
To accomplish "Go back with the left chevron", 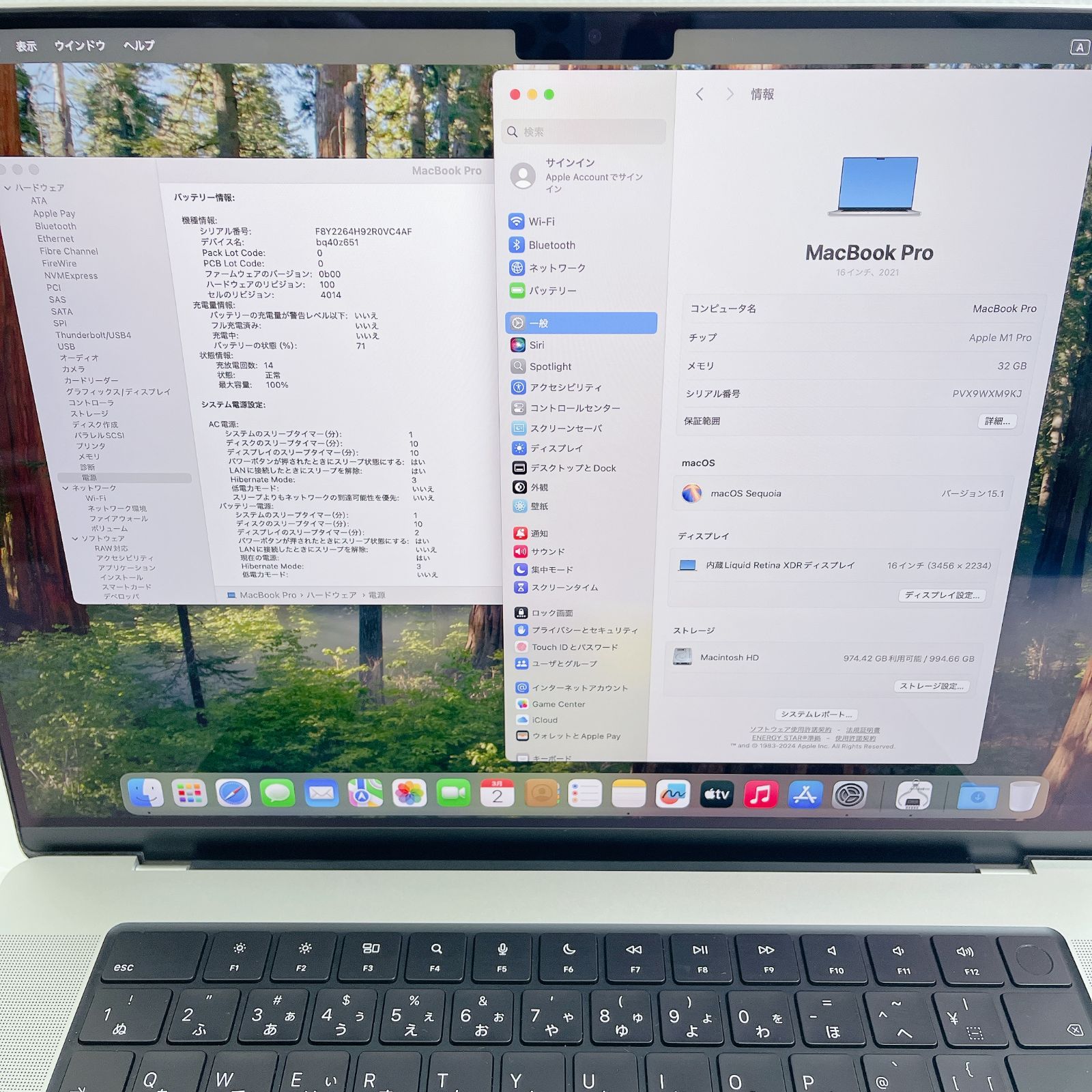I will pos(700,94).
